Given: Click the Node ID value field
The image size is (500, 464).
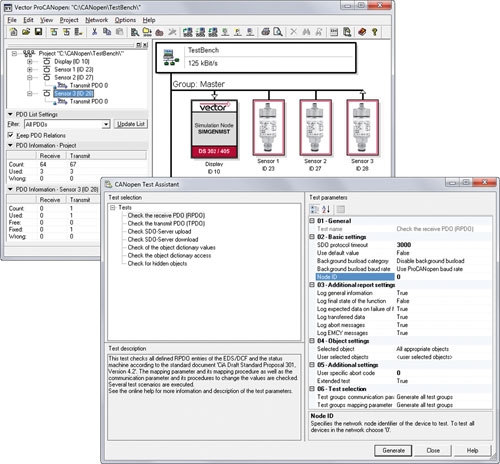Looking at the screenshot, I should pos(443,277).
